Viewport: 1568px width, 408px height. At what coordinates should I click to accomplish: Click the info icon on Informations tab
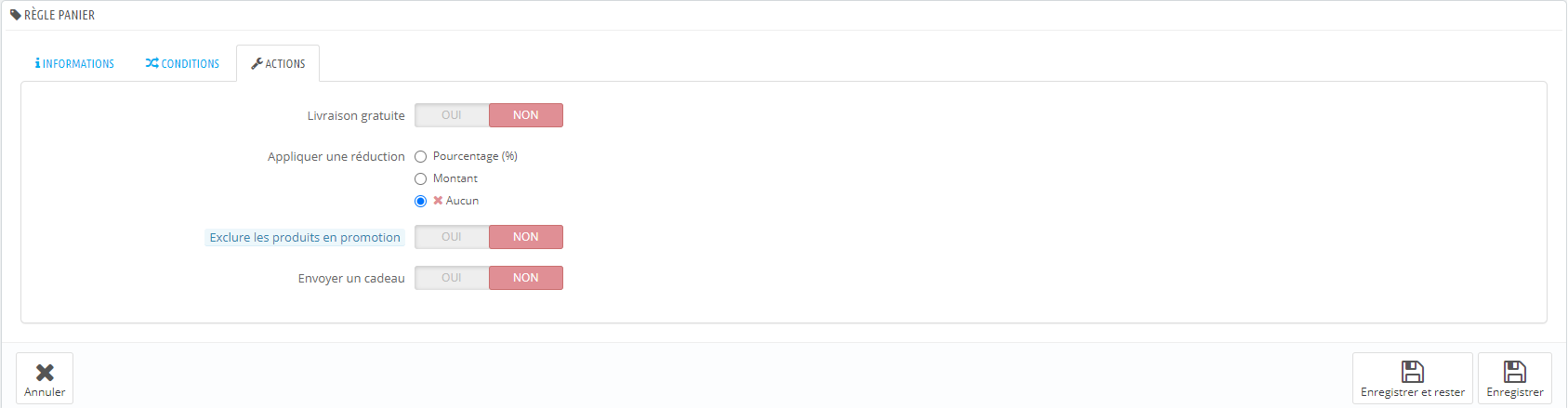tap(37, 63)
